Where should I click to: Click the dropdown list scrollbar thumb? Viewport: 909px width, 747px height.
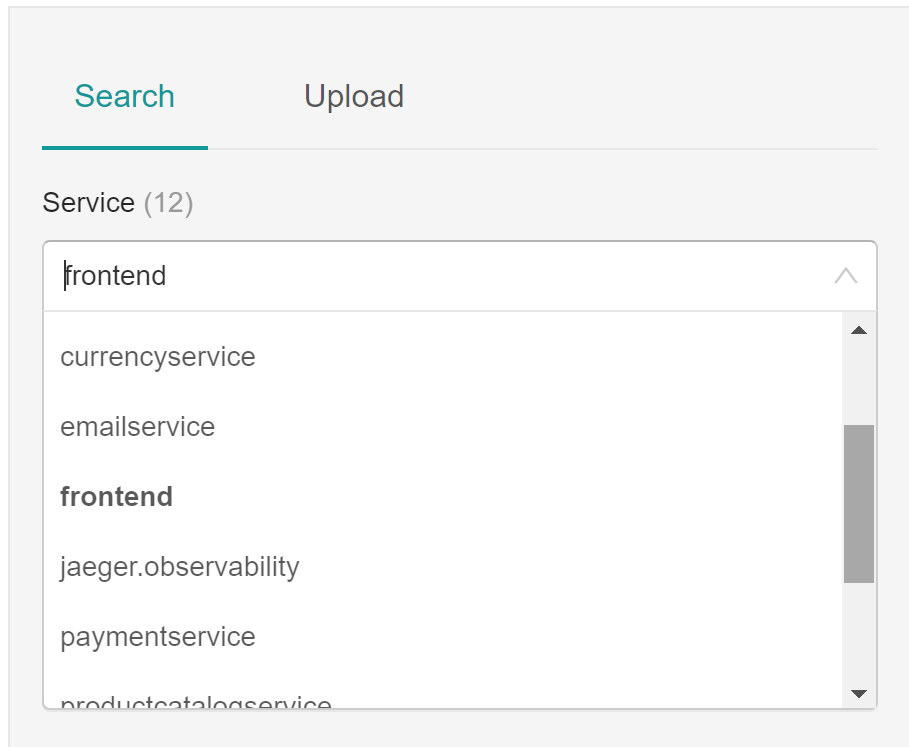pos(858,503)
